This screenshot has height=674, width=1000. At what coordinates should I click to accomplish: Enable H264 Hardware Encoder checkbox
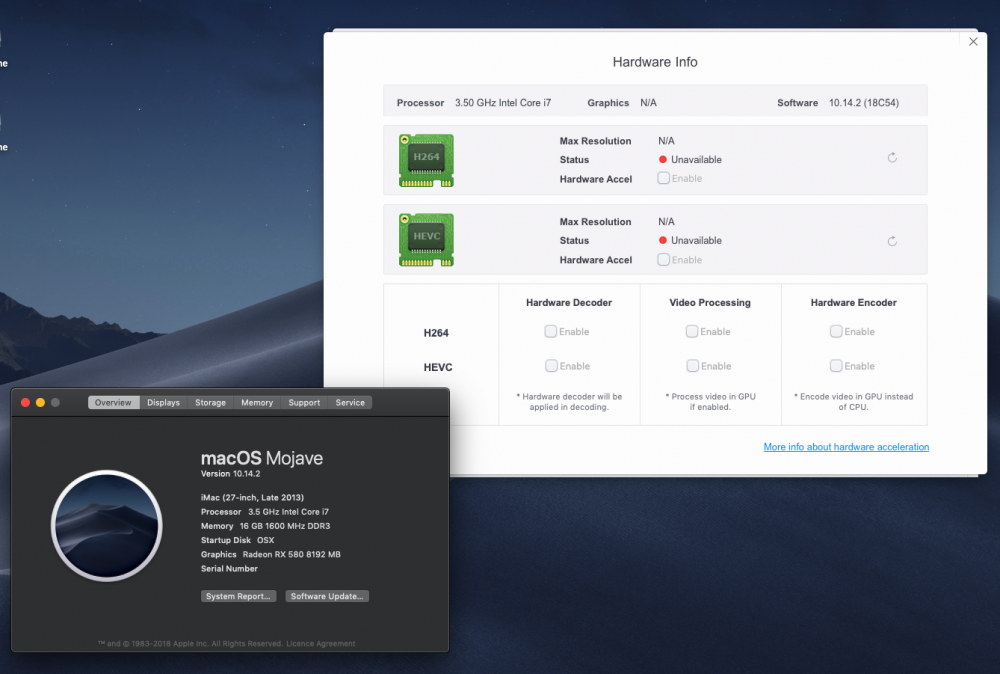[x=835, y=332]
